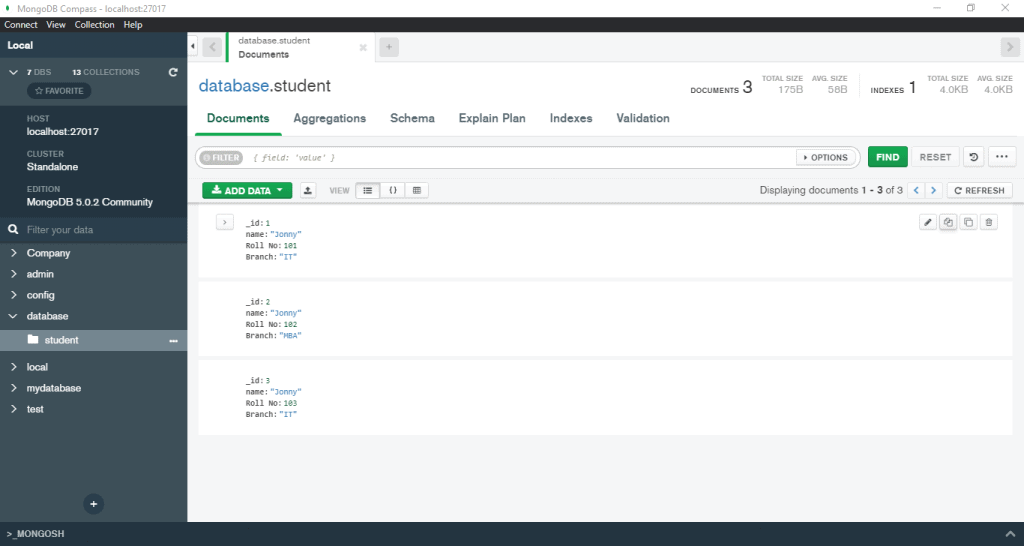Reset the query filter
This screenshot has height=546, width=1024.
point(935,157)
